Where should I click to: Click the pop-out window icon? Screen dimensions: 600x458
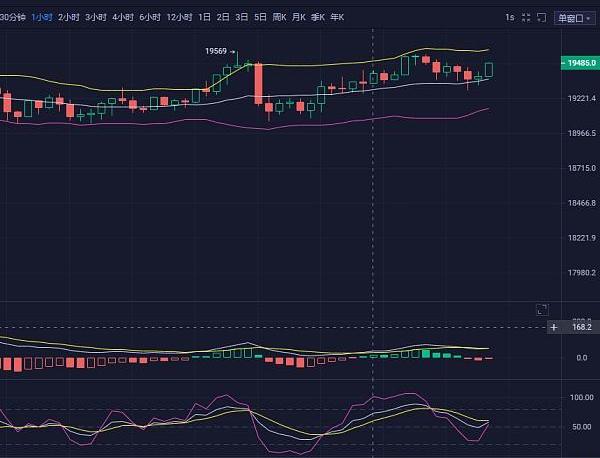(541, 17)
